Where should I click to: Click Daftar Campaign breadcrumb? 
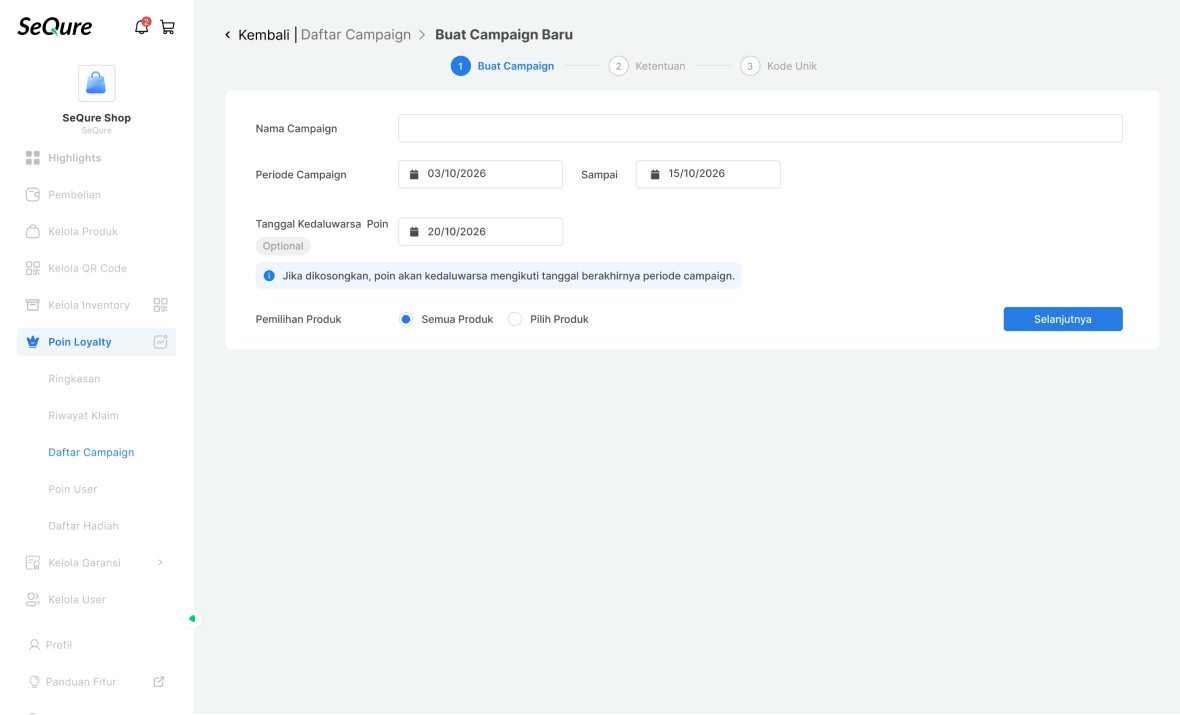click(355, 35)
